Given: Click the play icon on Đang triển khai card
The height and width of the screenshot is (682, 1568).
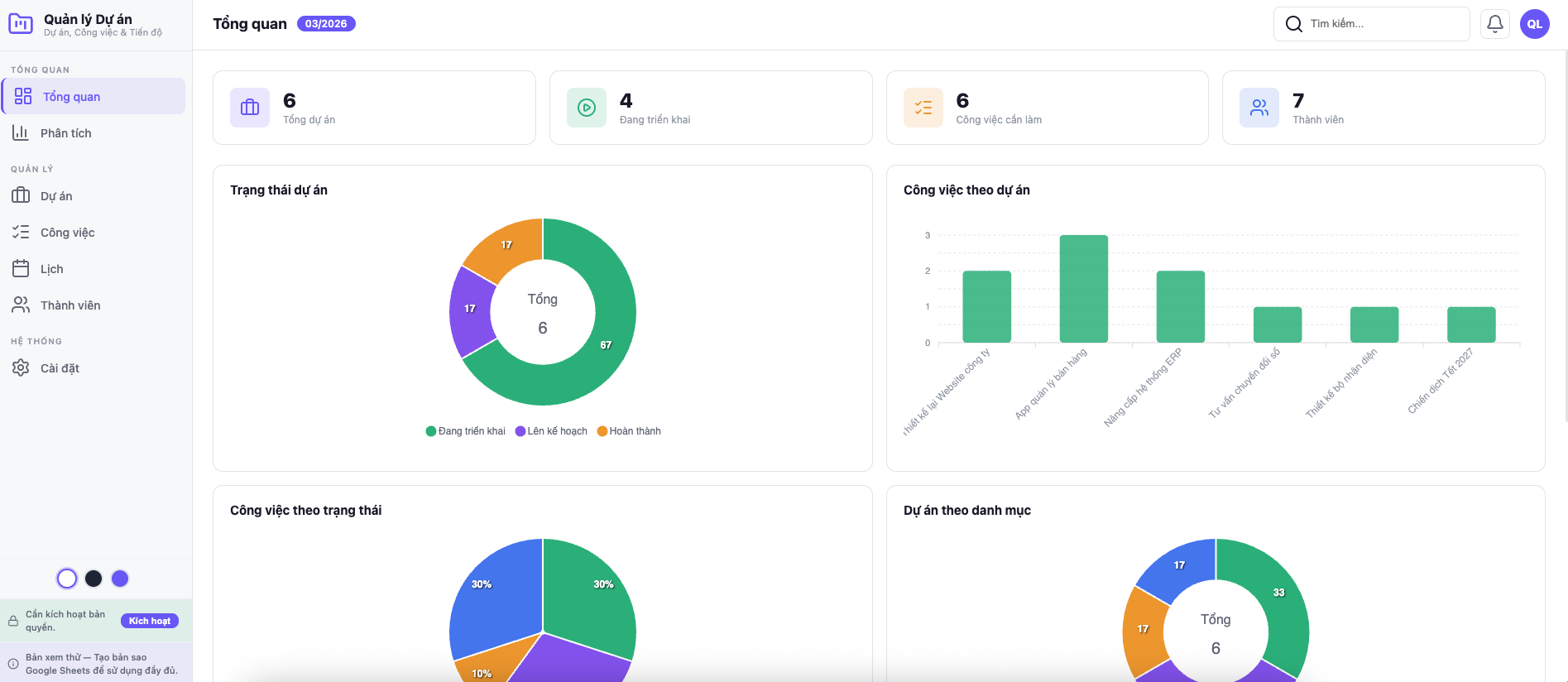Looking at the screenshot, I should coord(587,108).
